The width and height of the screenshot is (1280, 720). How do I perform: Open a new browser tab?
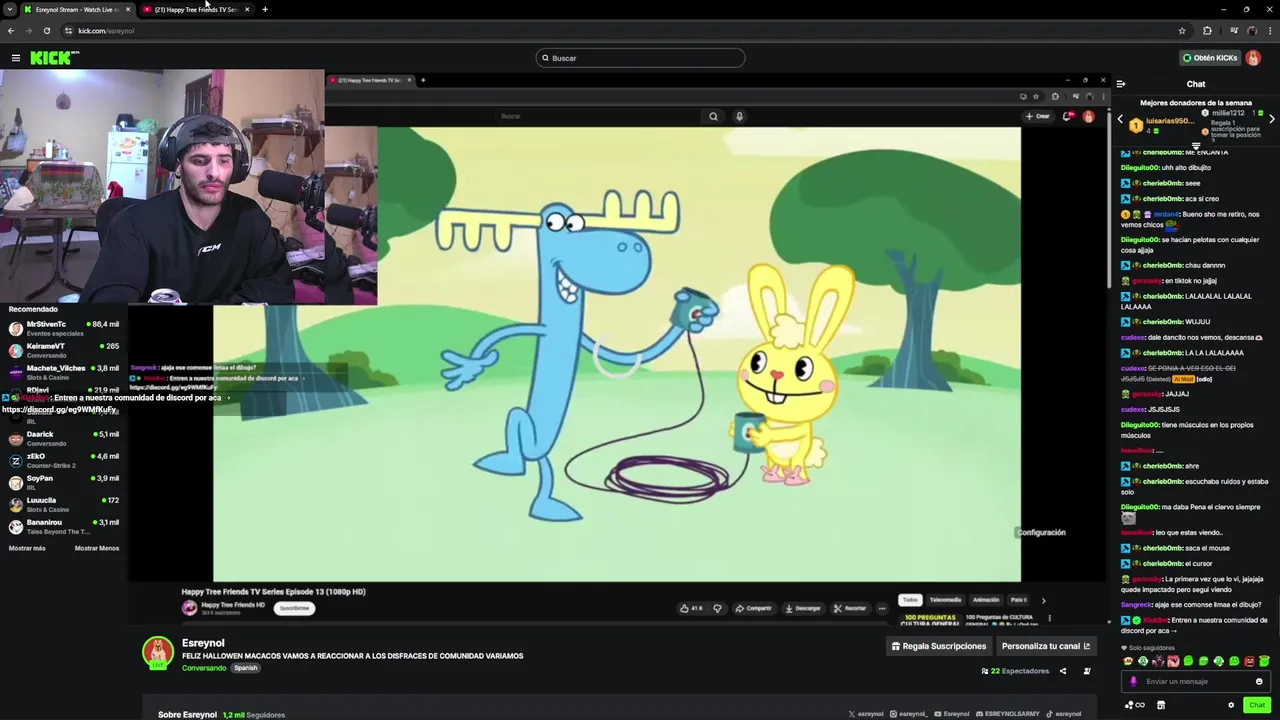(265, 9)
